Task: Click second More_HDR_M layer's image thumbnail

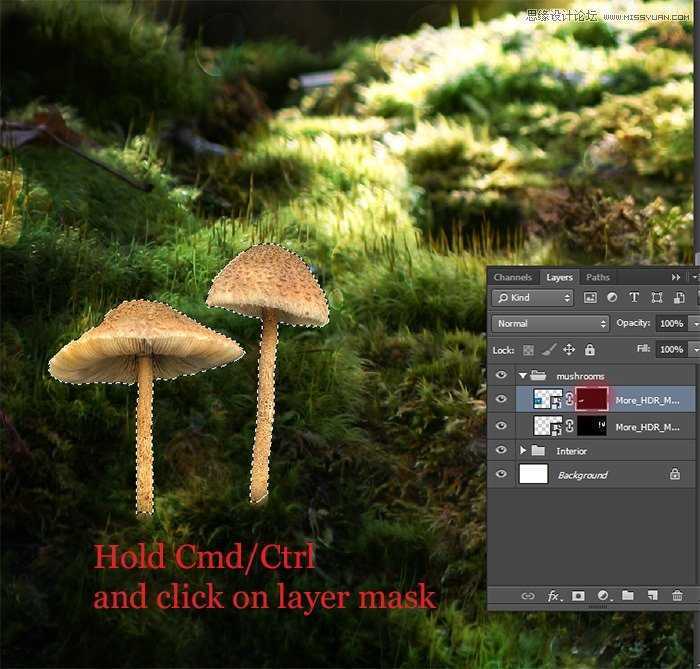Action: coord(548,426)
